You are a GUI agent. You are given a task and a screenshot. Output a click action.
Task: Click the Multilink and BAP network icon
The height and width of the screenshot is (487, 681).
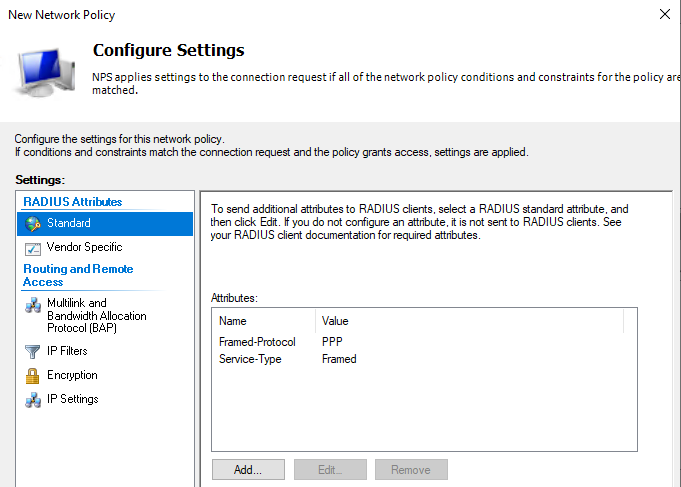(x=33, y=306)
